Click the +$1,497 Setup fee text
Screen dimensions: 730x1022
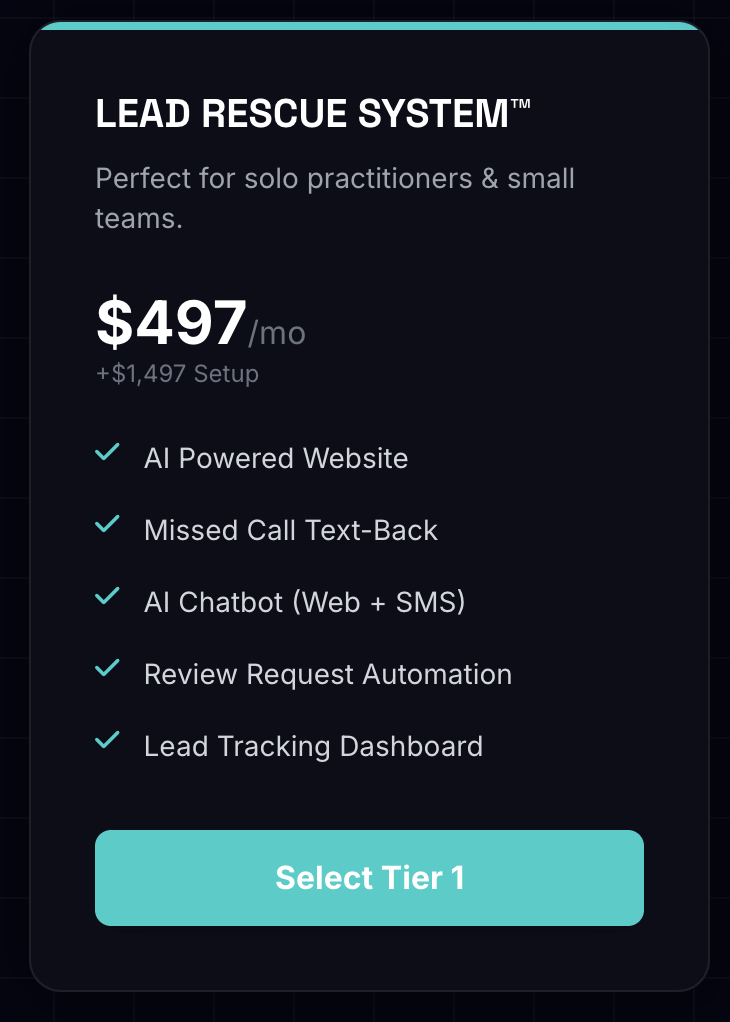177,374
